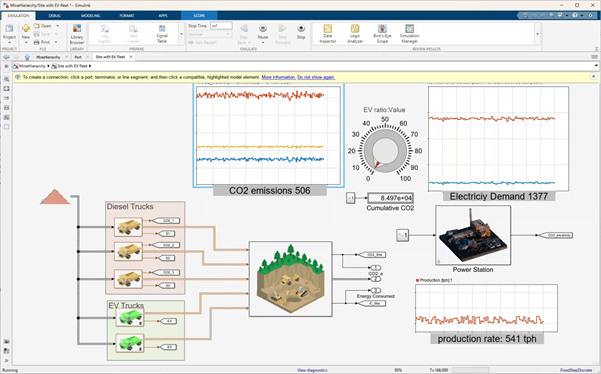Switch to the MODELING ribbon tab
This screenshot has width=601, height=374.
click(x=90, y=16)
